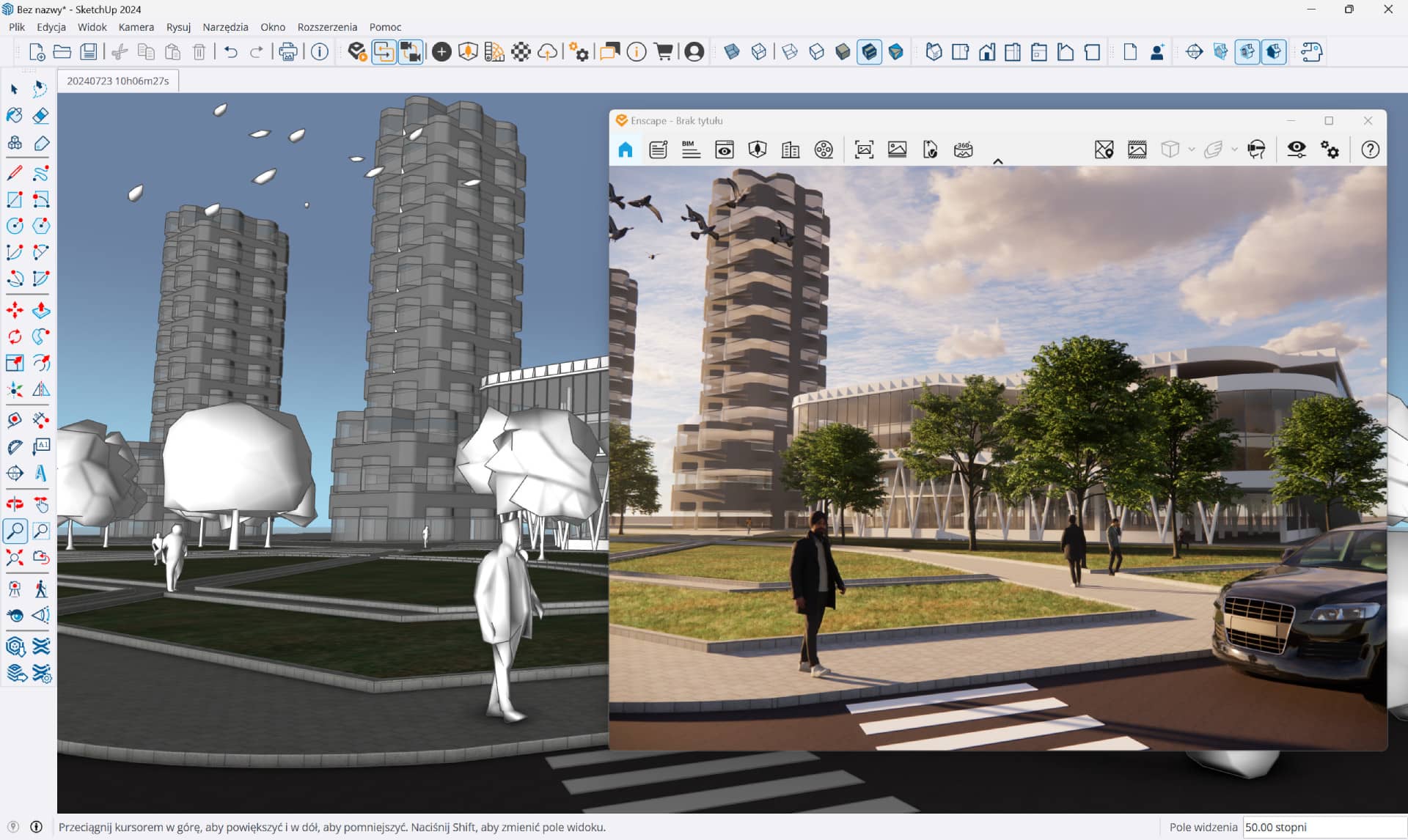Start VR headset mode in Enscape

pos(1257,150)
